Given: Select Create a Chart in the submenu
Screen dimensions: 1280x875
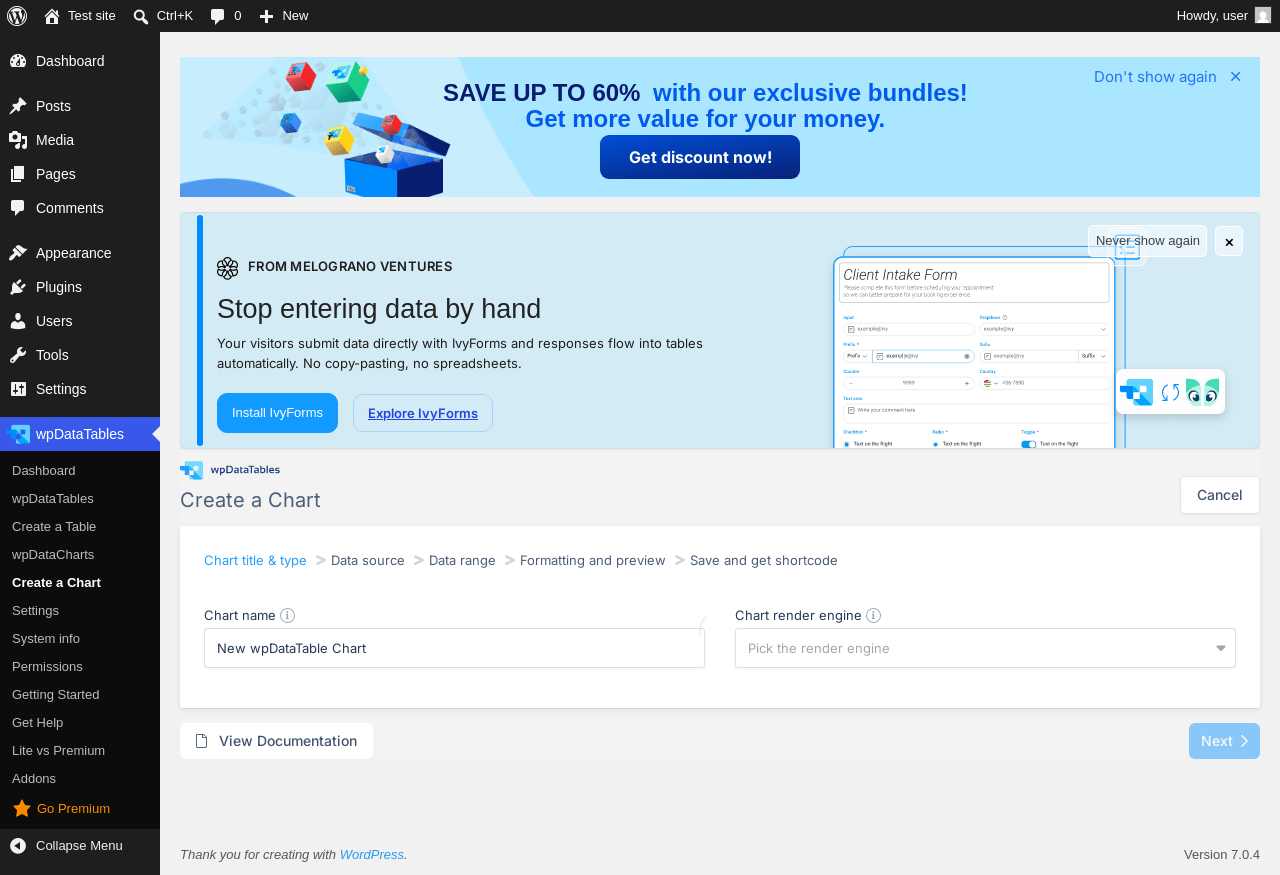Looking at the screenshot, I should click(56, 582).
